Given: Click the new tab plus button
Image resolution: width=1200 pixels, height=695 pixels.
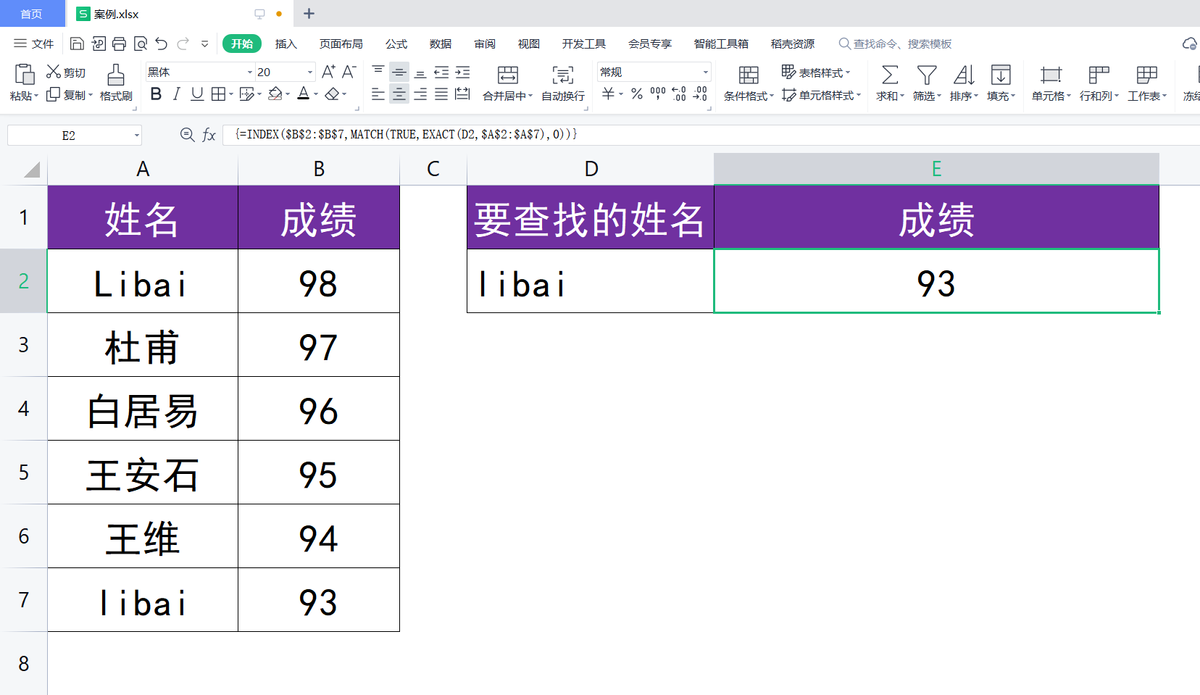Looking at the screenshot, I should pos(309,13).
